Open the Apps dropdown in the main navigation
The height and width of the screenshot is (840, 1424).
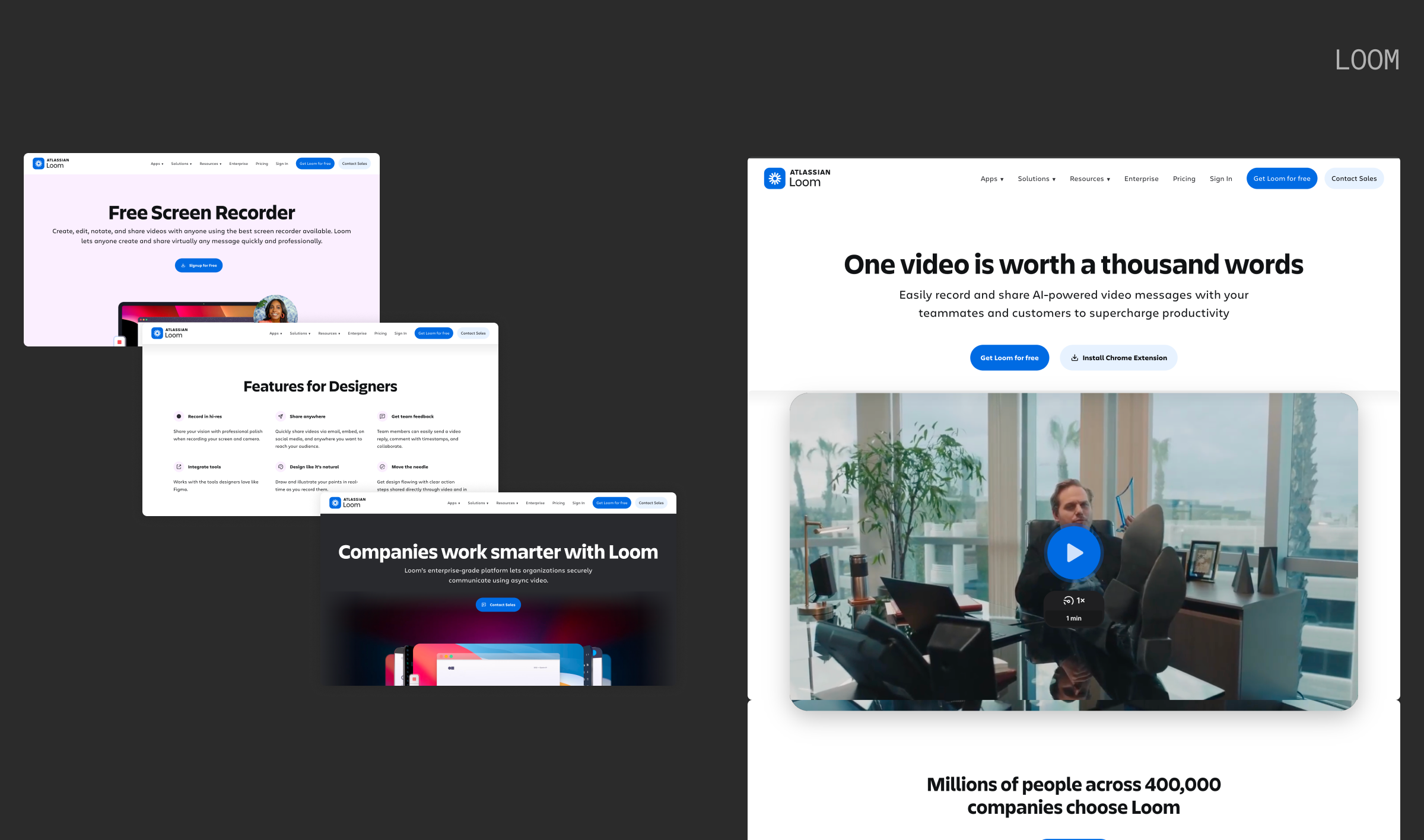pyautogui.click(x=991, y=179)
